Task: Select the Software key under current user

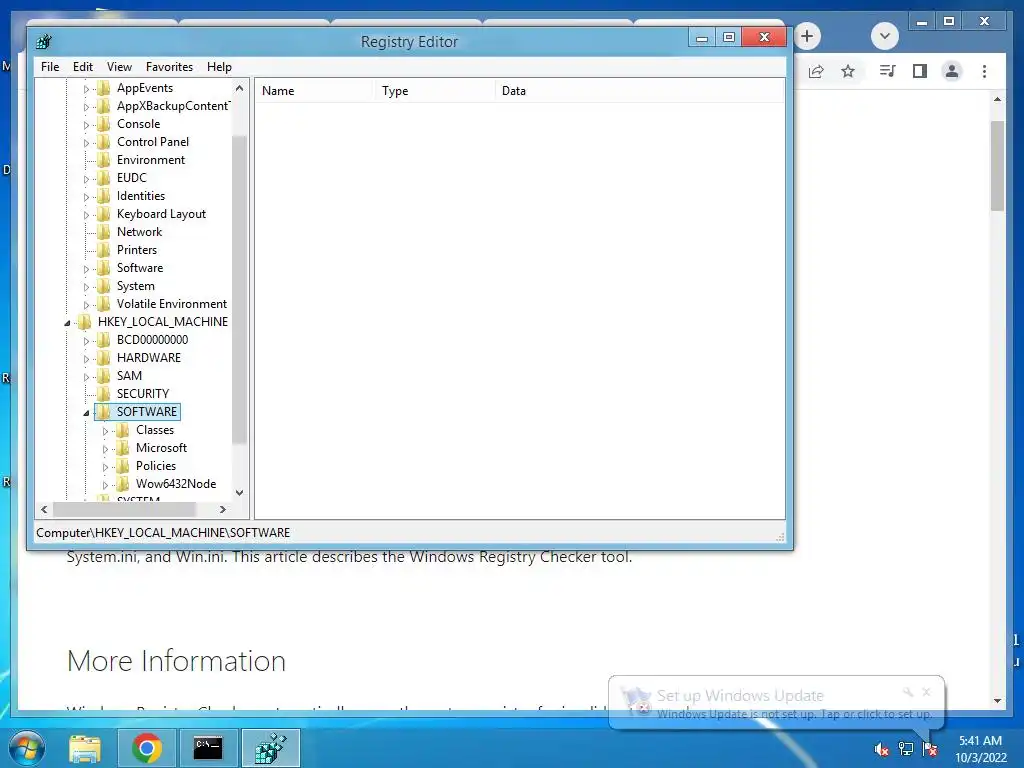Action: (140, 268)
